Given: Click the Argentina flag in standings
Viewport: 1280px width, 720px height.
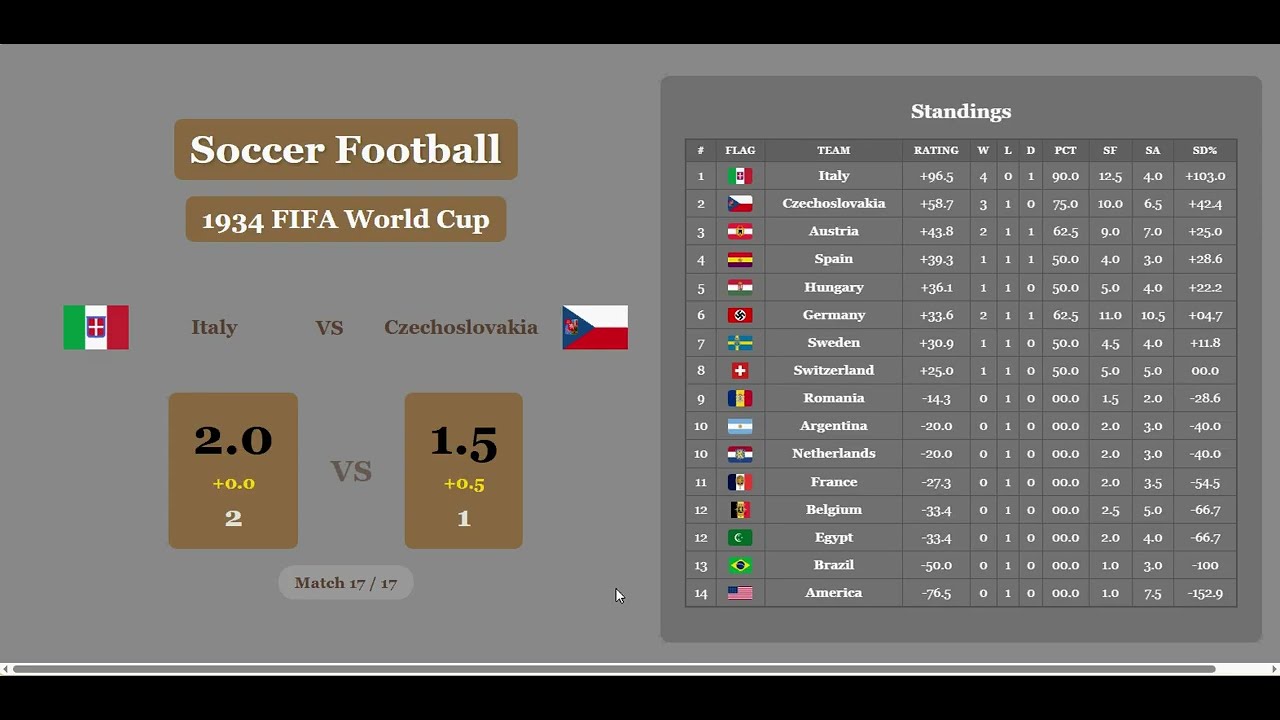Looking at the screenshot, I should pos(740,426).
